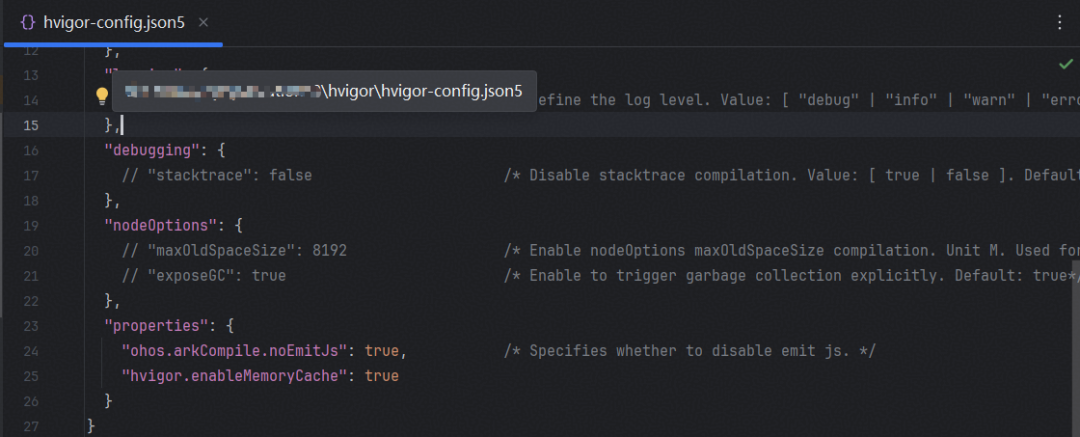The image size is (1080, 437).
Task: Click line number 19 in the gutter
Action: point(32,225)
